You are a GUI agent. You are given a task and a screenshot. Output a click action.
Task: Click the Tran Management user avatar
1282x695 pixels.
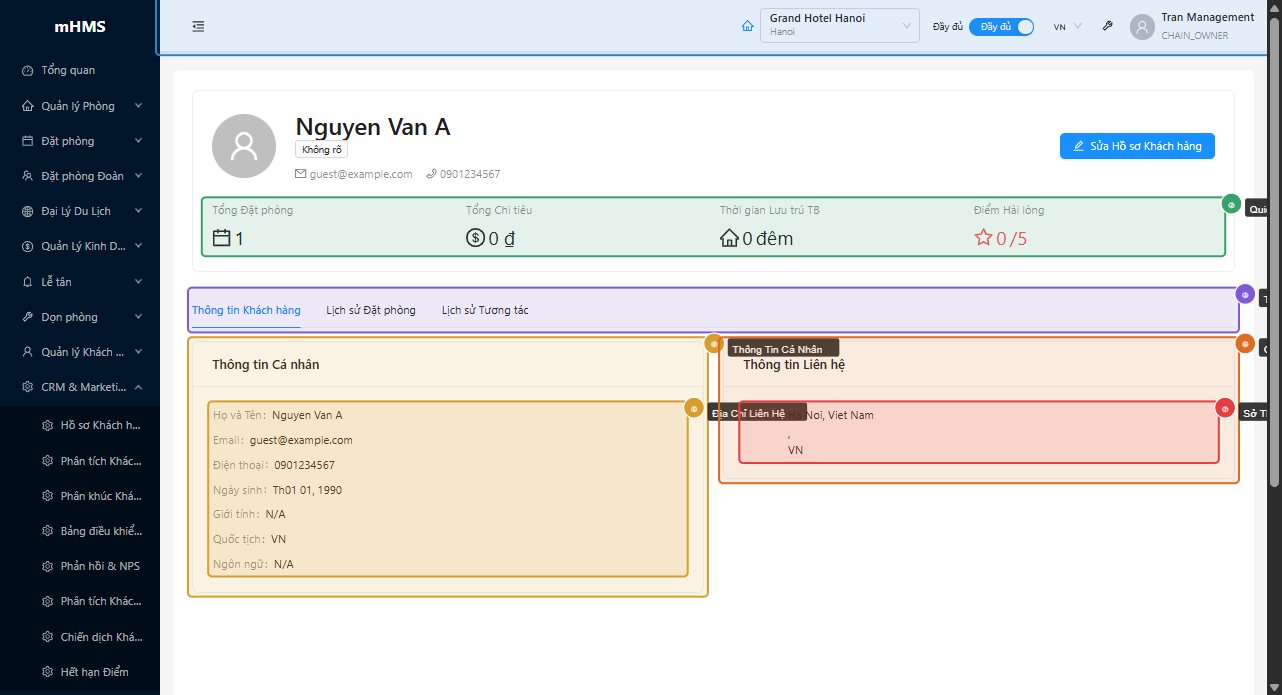click(1142, 27)
